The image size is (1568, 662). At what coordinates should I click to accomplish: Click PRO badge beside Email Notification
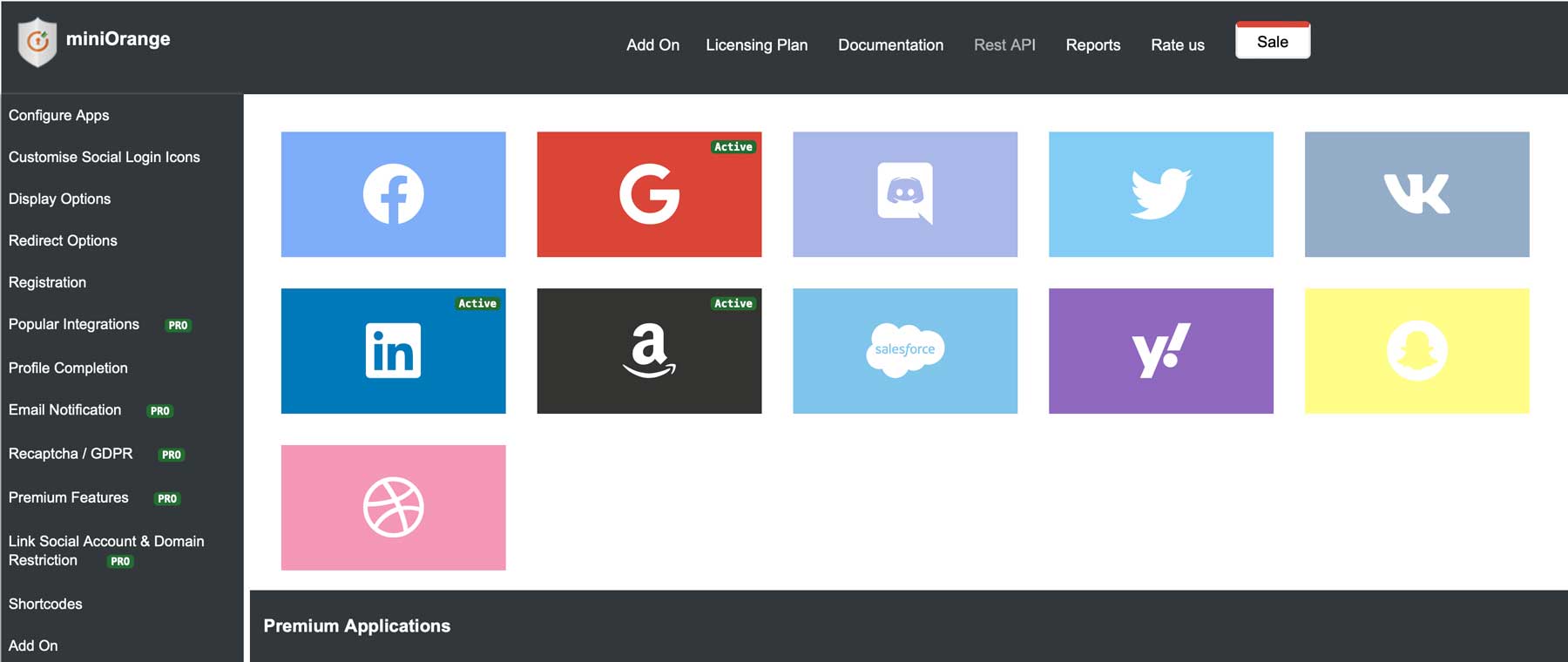click(x=160, y=411)
